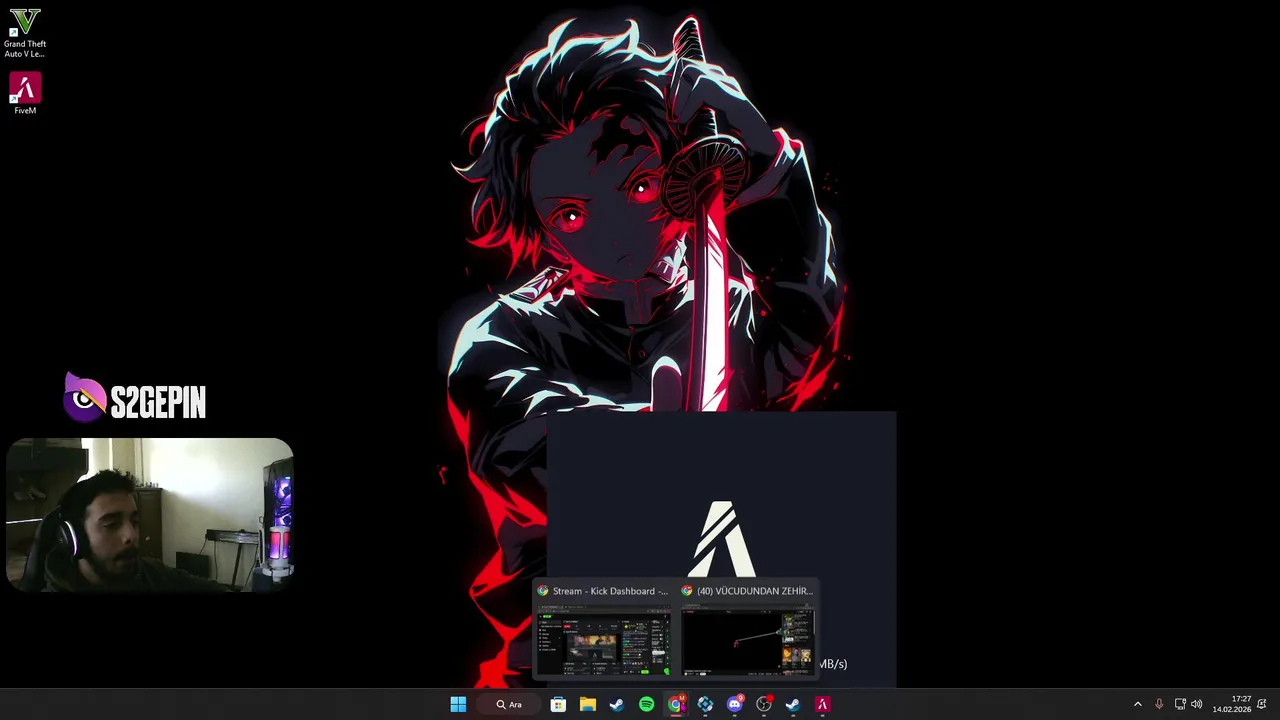Open OBS Studio from the taskbar
This screenshot has height=720, width=1280.
(x=764, y=704)
